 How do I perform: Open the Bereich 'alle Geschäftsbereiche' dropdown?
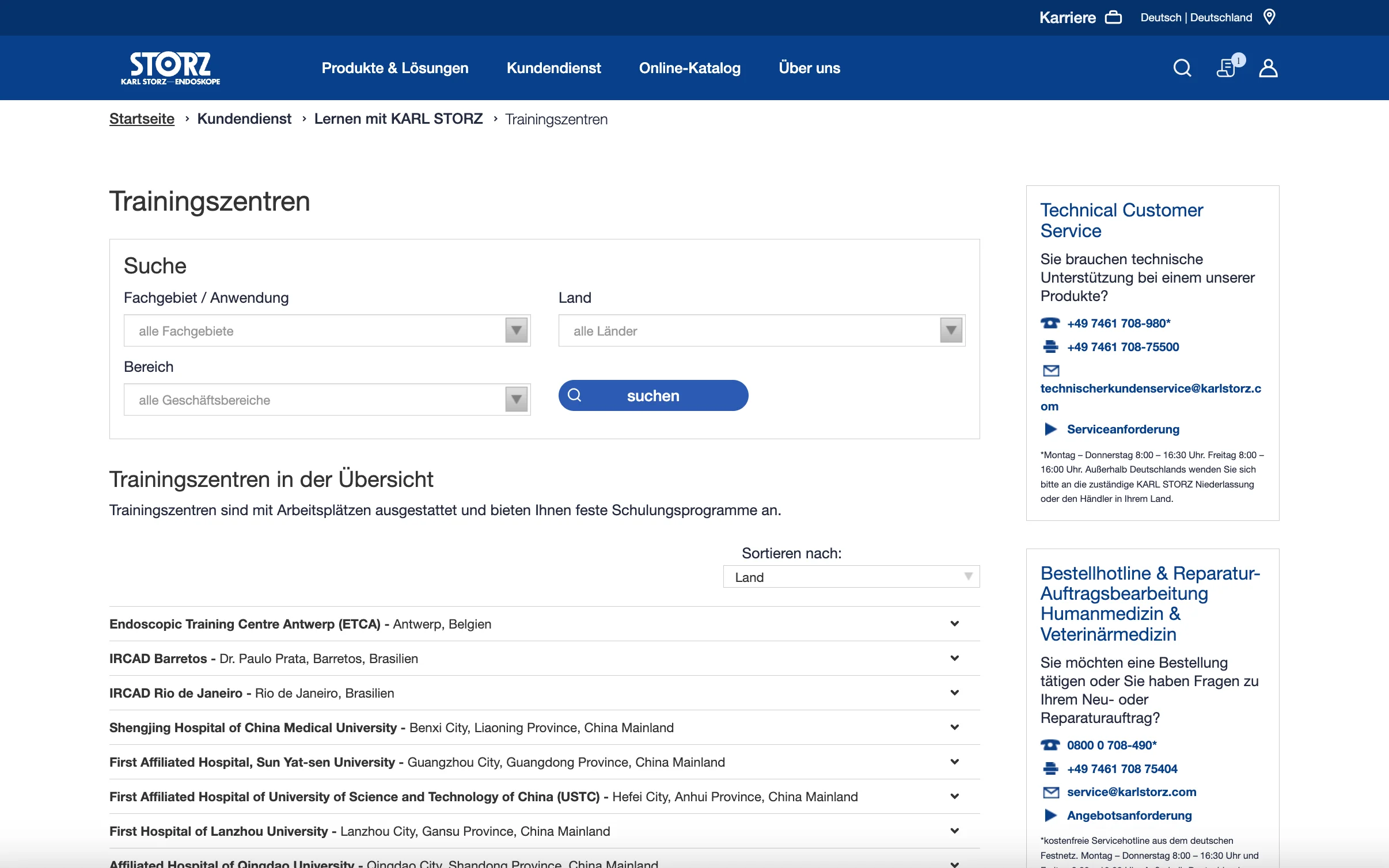pos(327,399)
